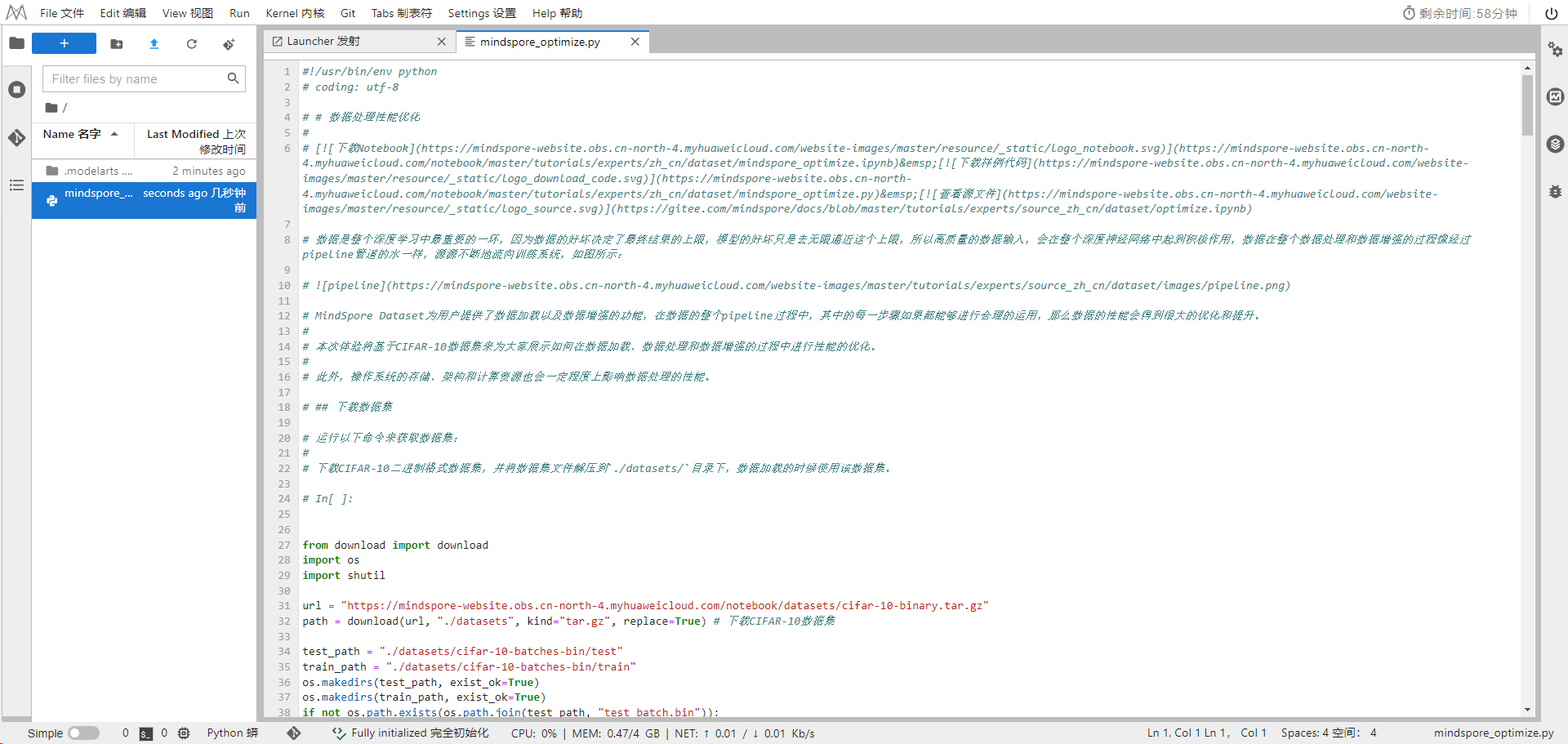The image size is (1568, 744).
Task: Click line number 34 in the gutter
Action: pyautogui.click(x=283, y=652)
